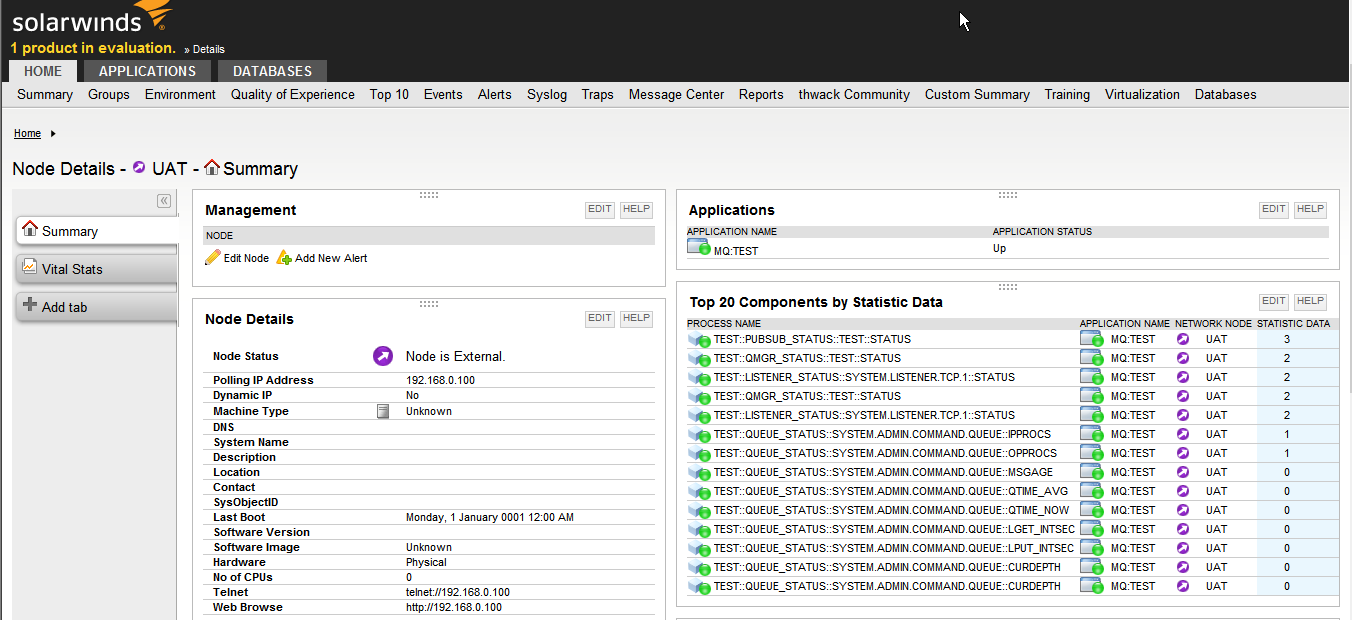The image size is (1352, 620).
Task: Open the DATABASES tab
Action: point(272,71)
